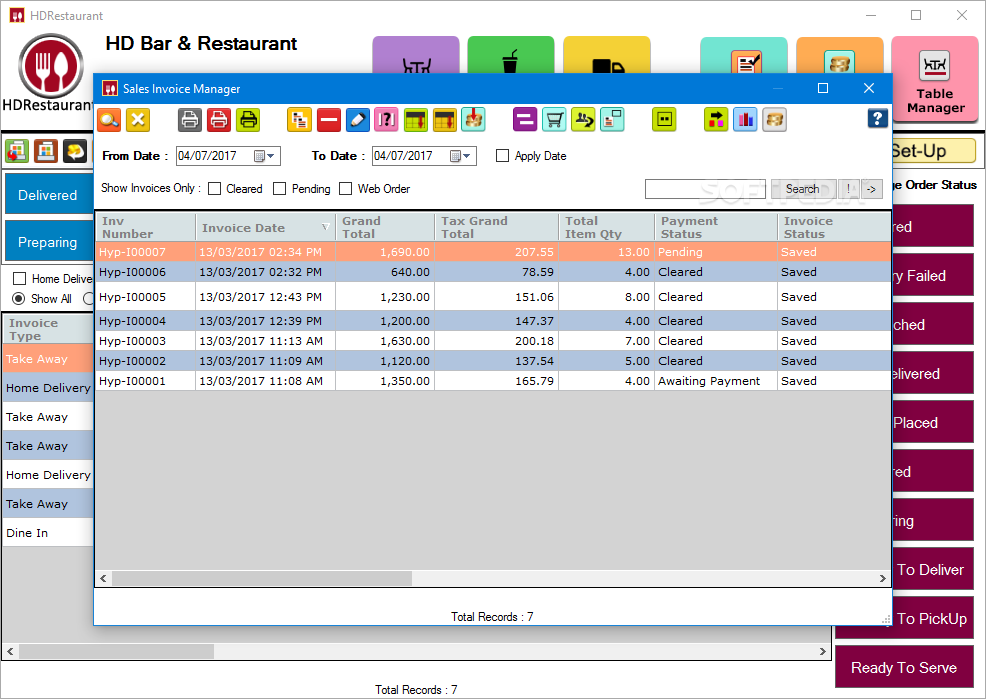Image resolution: width=986 pixels, height=699 pixels.
Task: Click the purple equals icon
Action: pos(525,119)
